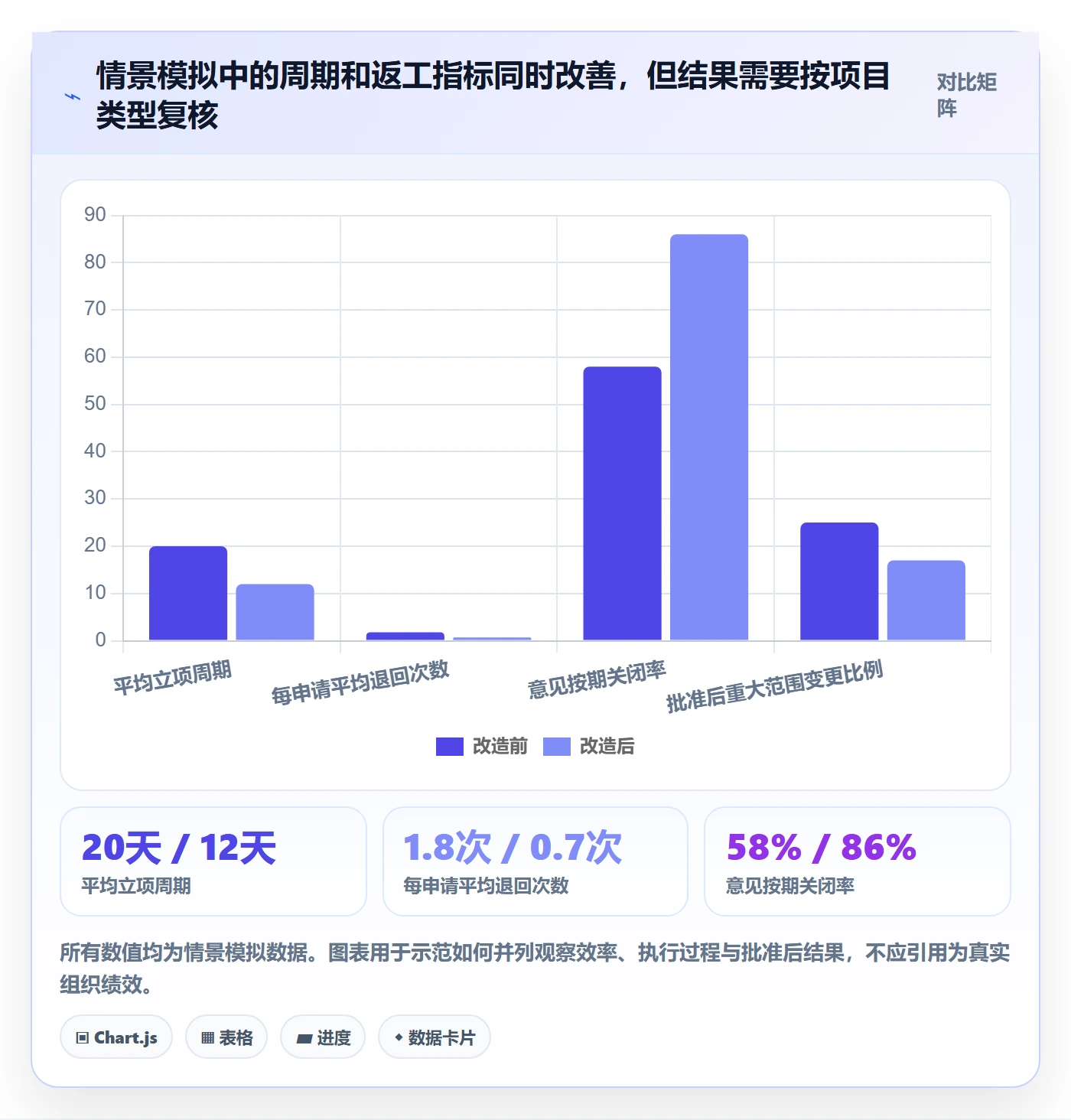Image resolution: width=1071 pixels, height=1120 pixels.
Task: Click the 改造前 bar for 意见按期关闭率
Action: 623,503
